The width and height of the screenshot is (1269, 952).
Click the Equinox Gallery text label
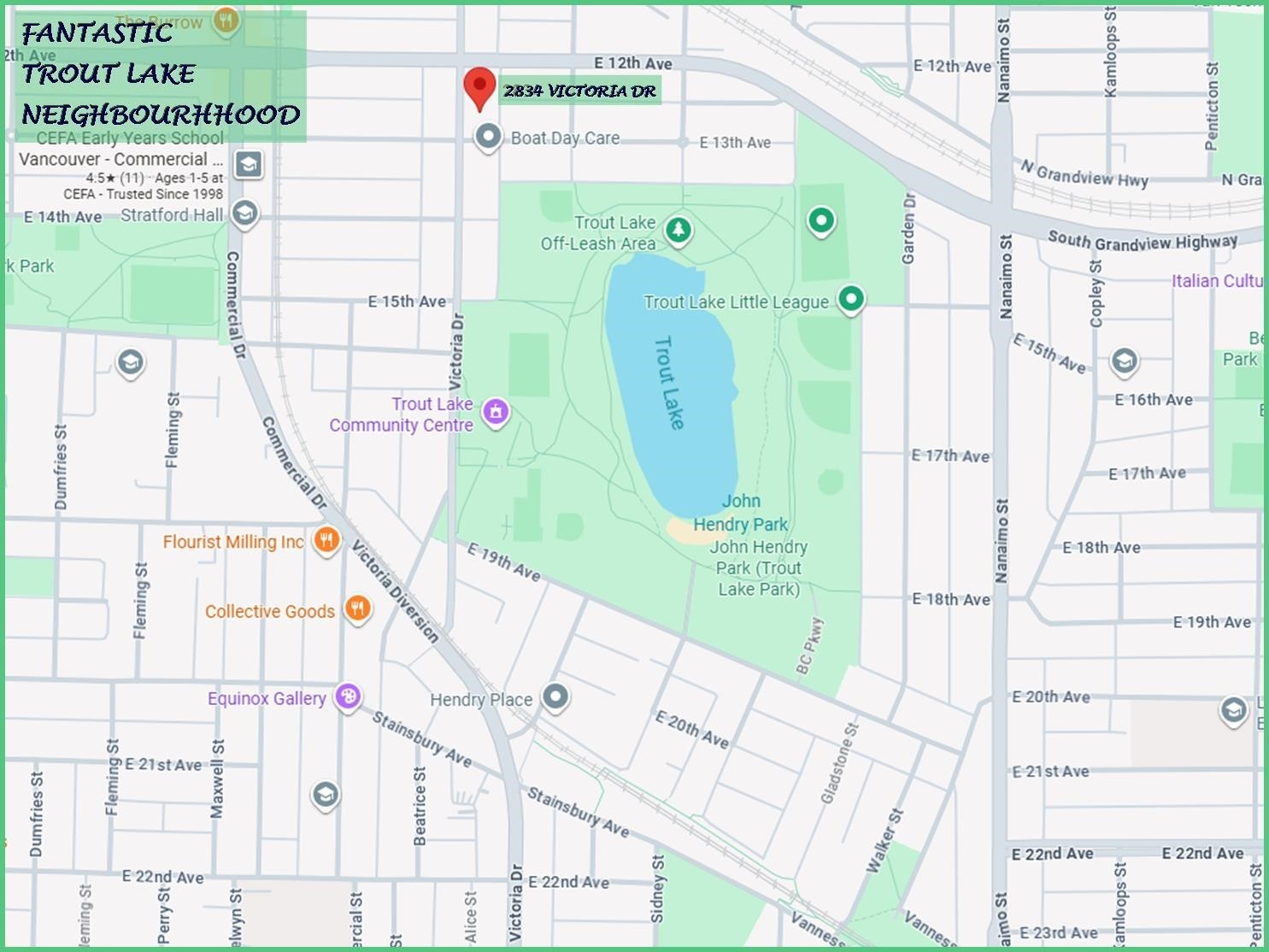(267, 698)
